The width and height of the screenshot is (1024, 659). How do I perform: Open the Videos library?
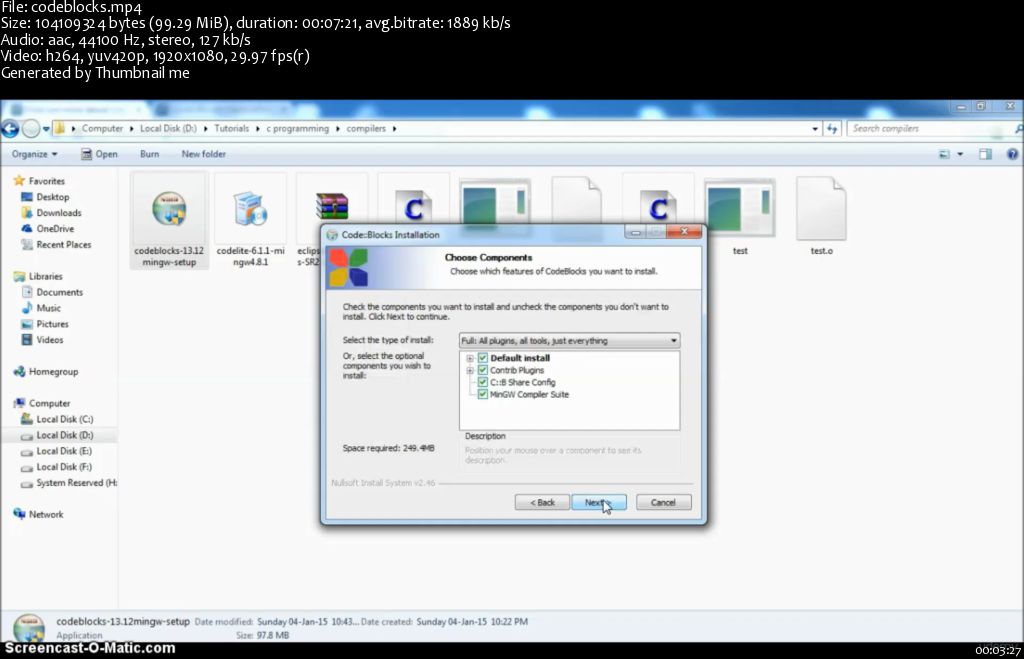point(42,340)
